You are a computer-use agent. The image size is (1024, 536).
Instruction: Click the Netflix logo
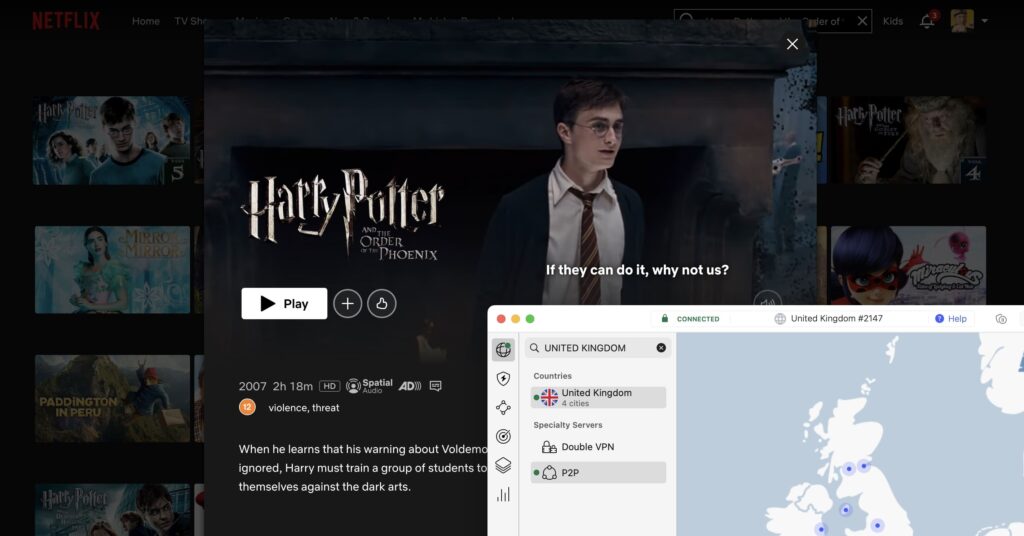[66, 21]
